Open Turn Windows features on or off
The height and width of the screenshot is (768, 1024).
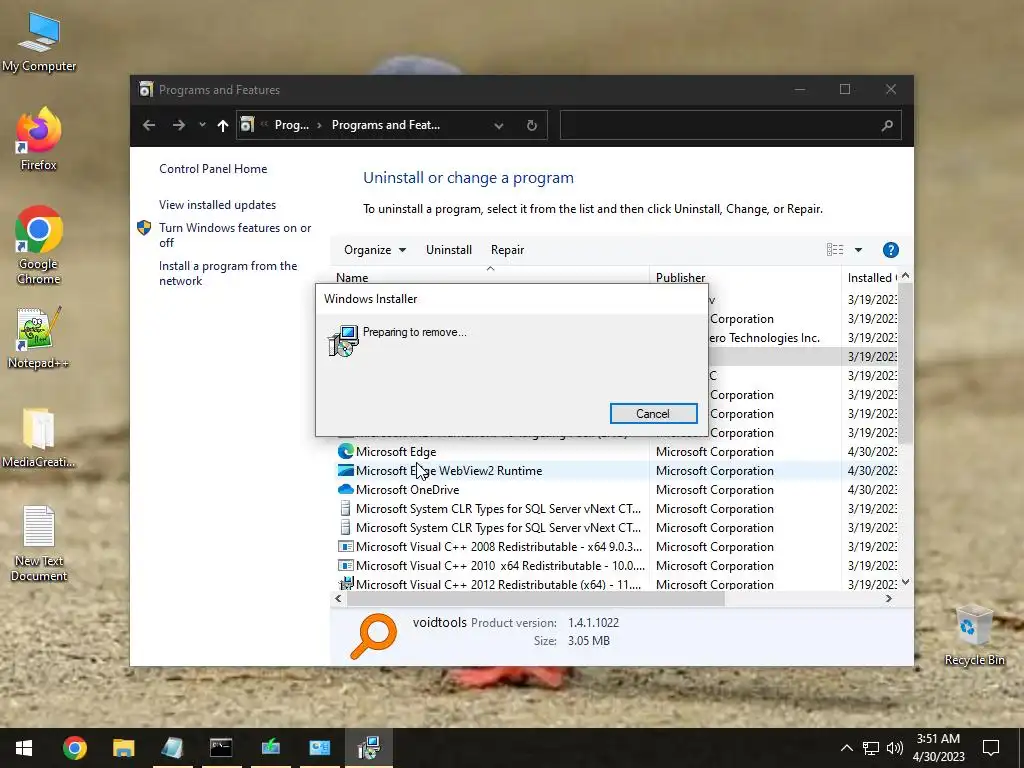point(234,235)
